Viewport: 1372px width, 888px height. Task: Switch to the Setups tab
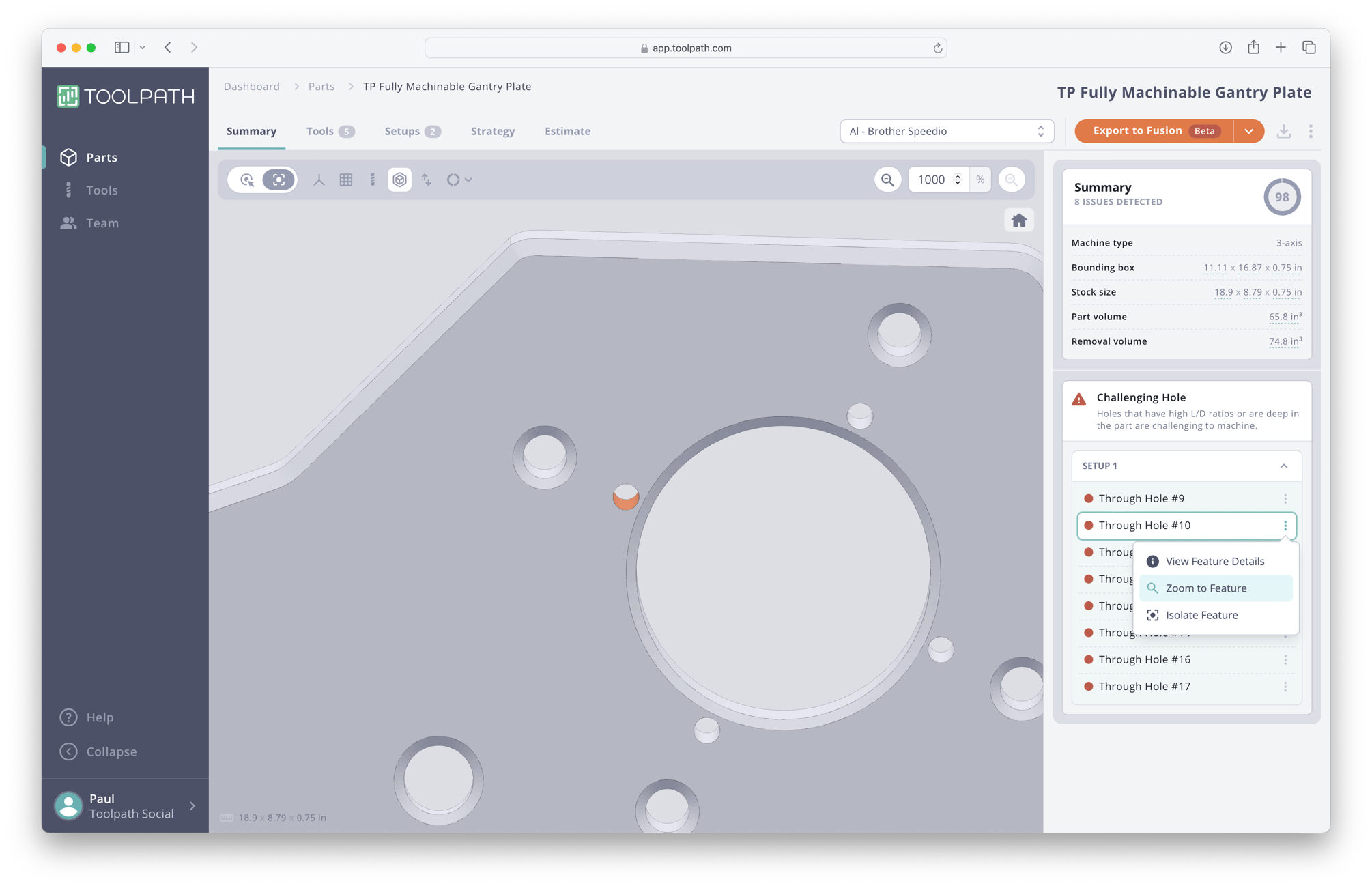coord(404,131)
